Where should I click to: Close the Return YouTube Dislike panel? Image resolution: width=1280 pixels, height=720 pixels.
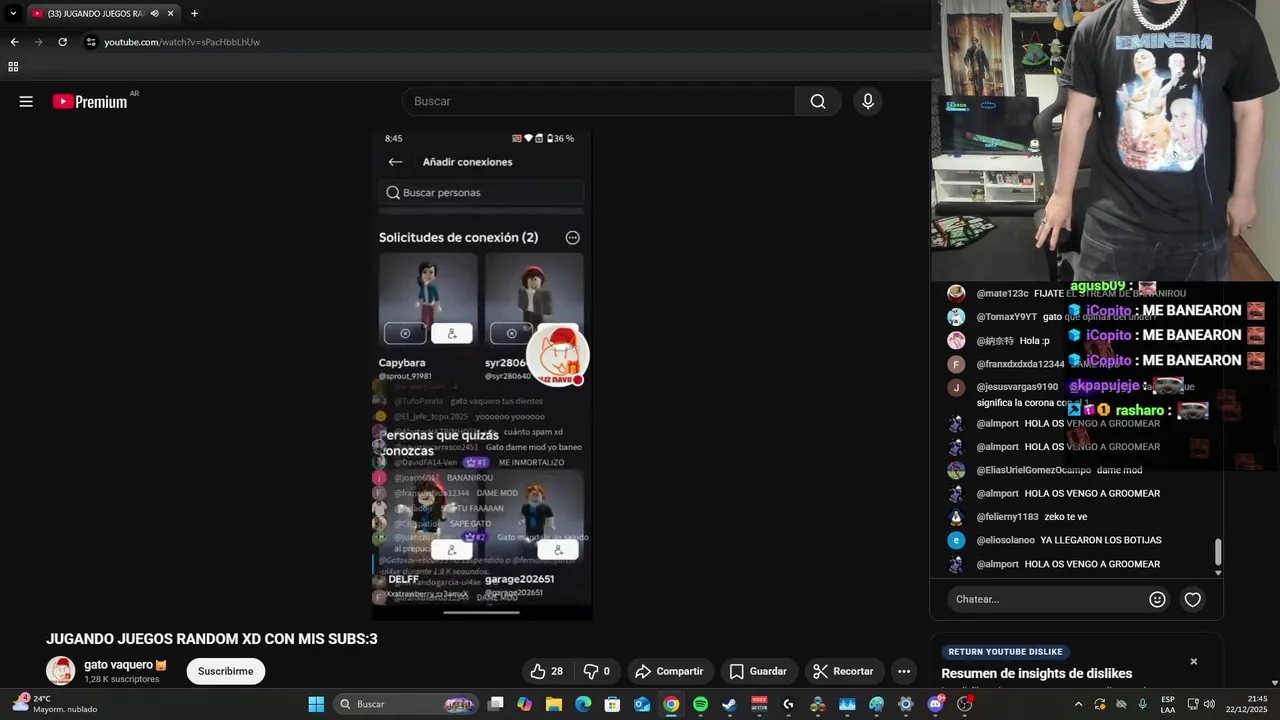coord(1193,661)
